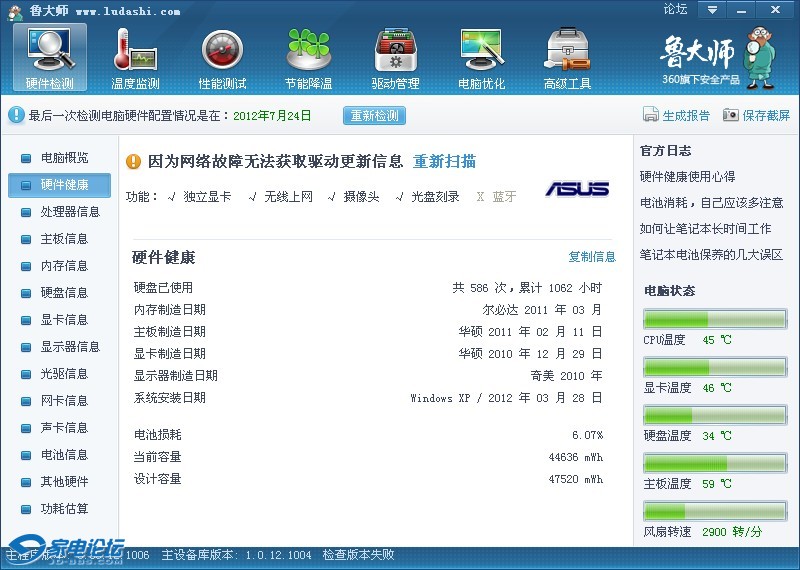The height and width of the screenshot is (570, 800).
Task: Open the 驱动管理 driver management icon
Action: click(395, 50)
